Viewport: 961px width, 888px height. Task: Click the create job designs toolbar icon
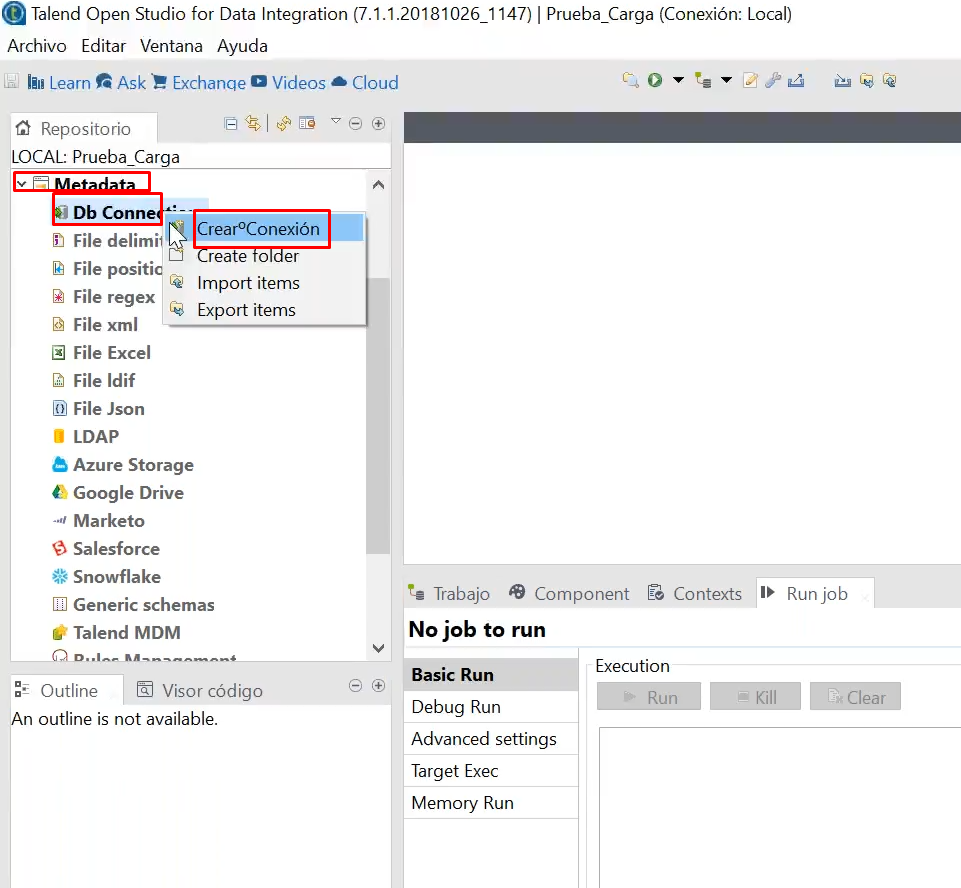[x=702, y=80]
